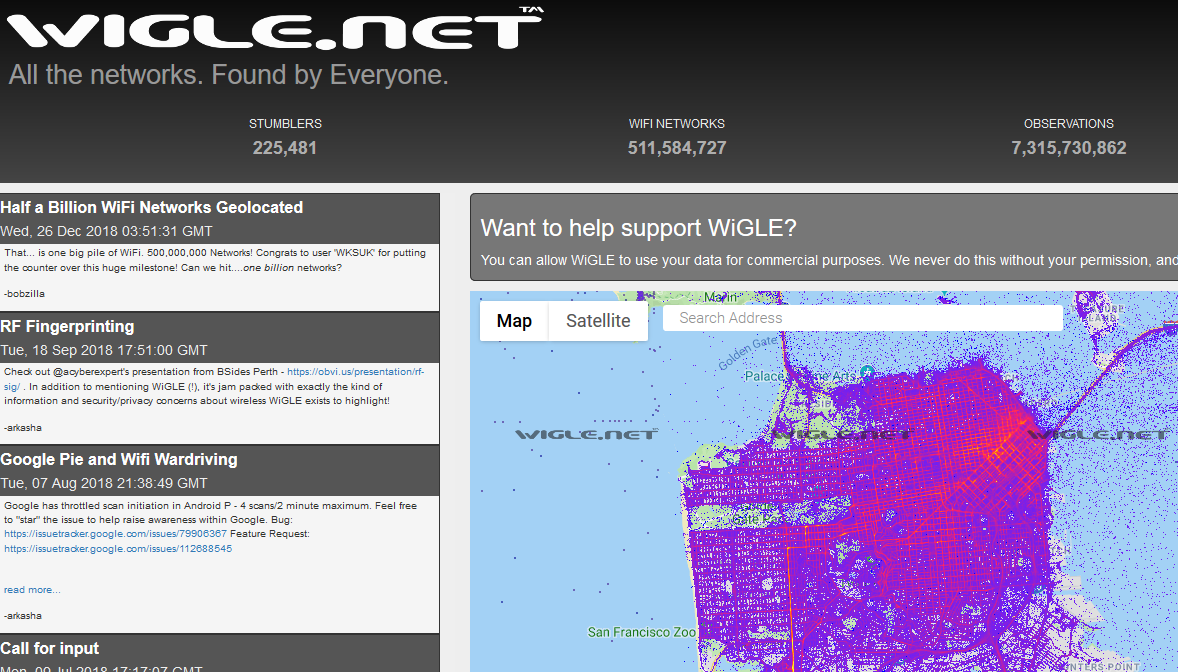
Task: Click date Tue, 18 Sep 2018 17:51:00 GMT
Action: (x=104, y=350)
